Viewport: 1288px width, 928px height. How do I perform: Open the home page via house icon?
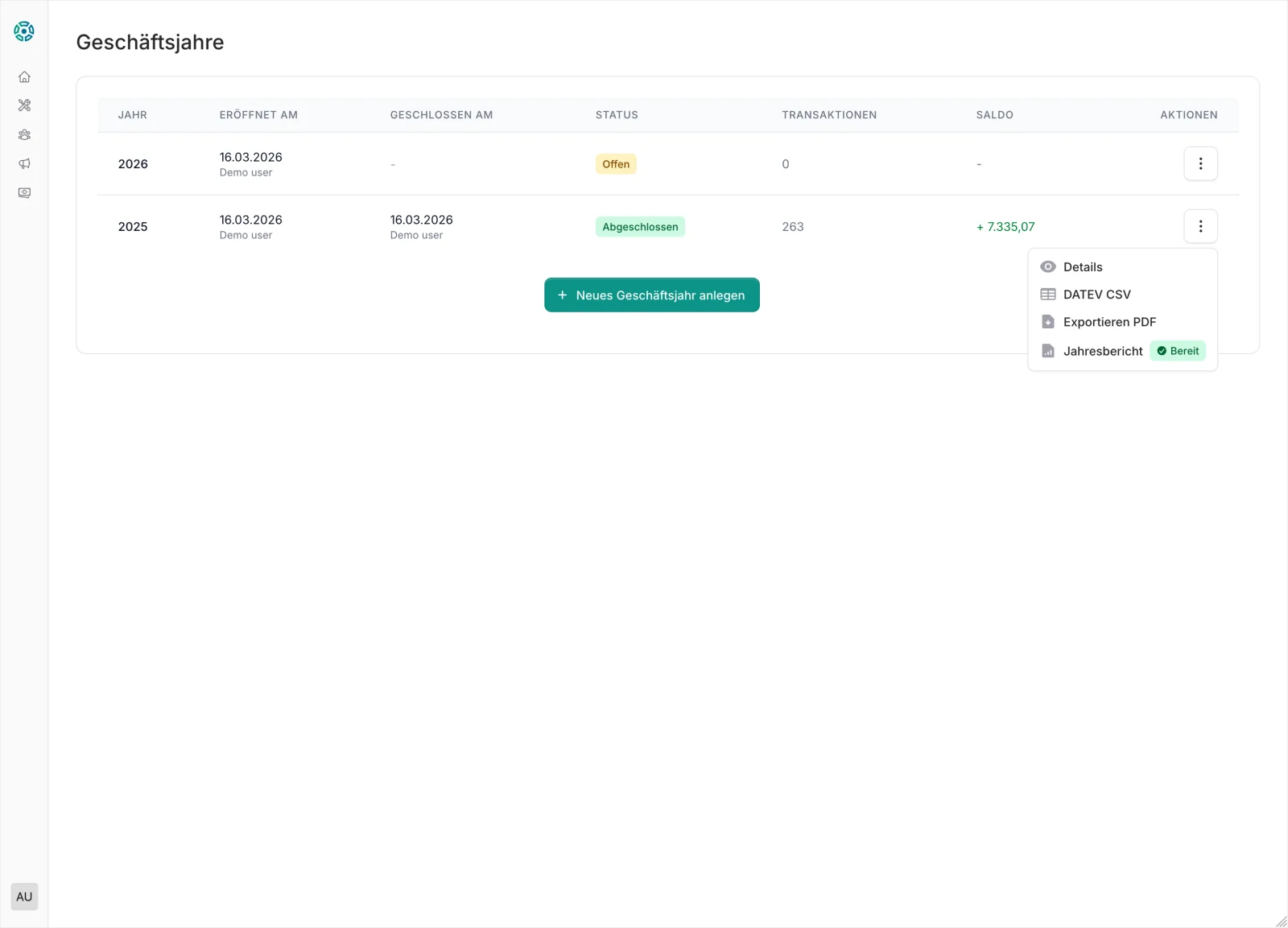click(x=24, y=77)
